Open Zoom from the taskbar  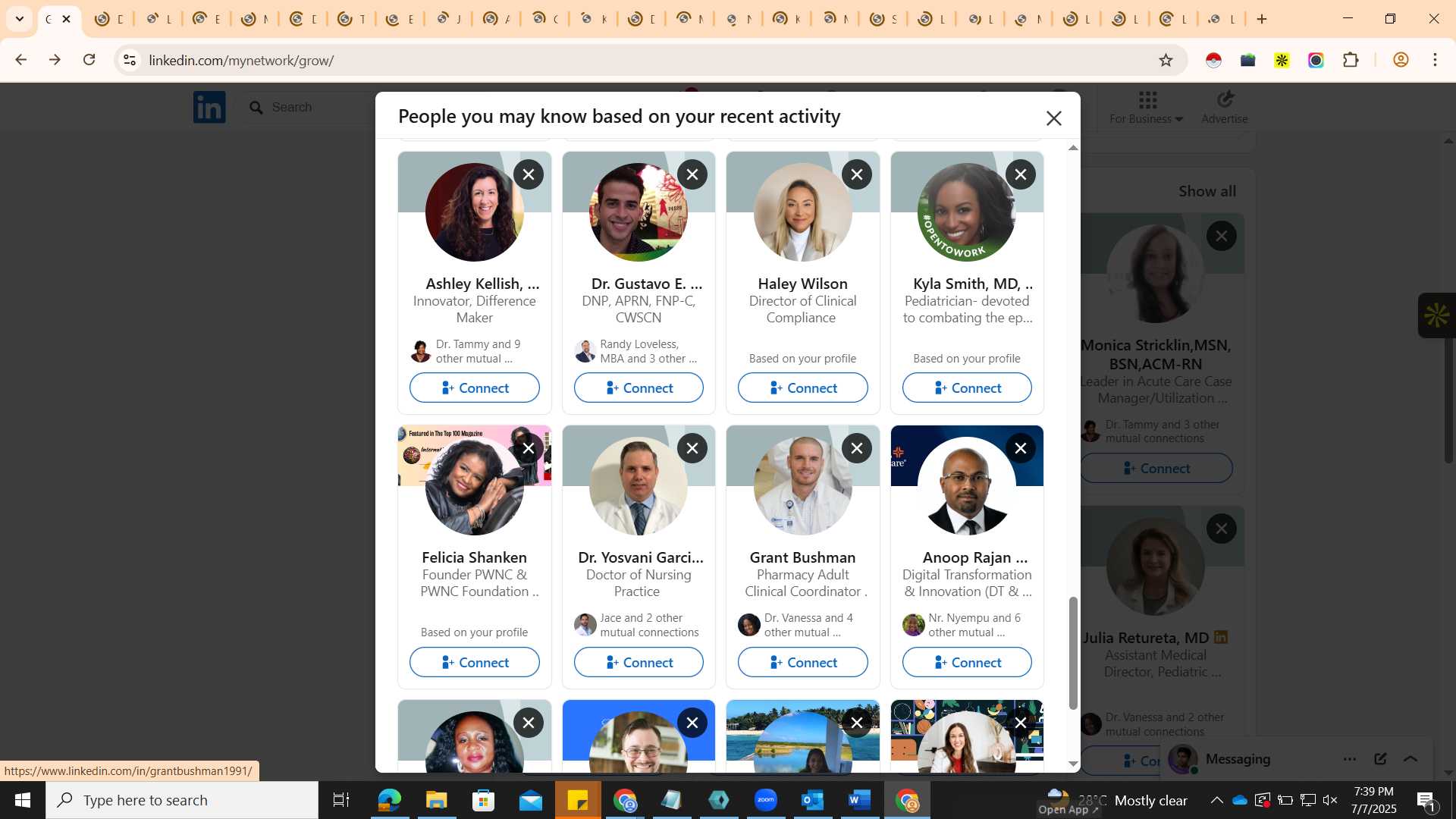click(x=766, y=800)
